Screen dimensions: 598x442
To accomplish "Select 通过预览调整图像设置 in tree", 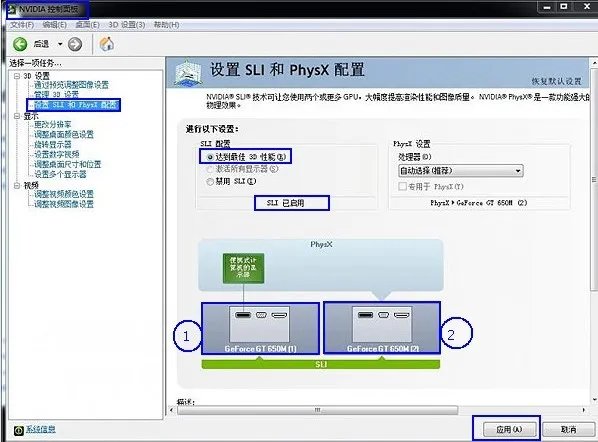I will coord(71,85).
